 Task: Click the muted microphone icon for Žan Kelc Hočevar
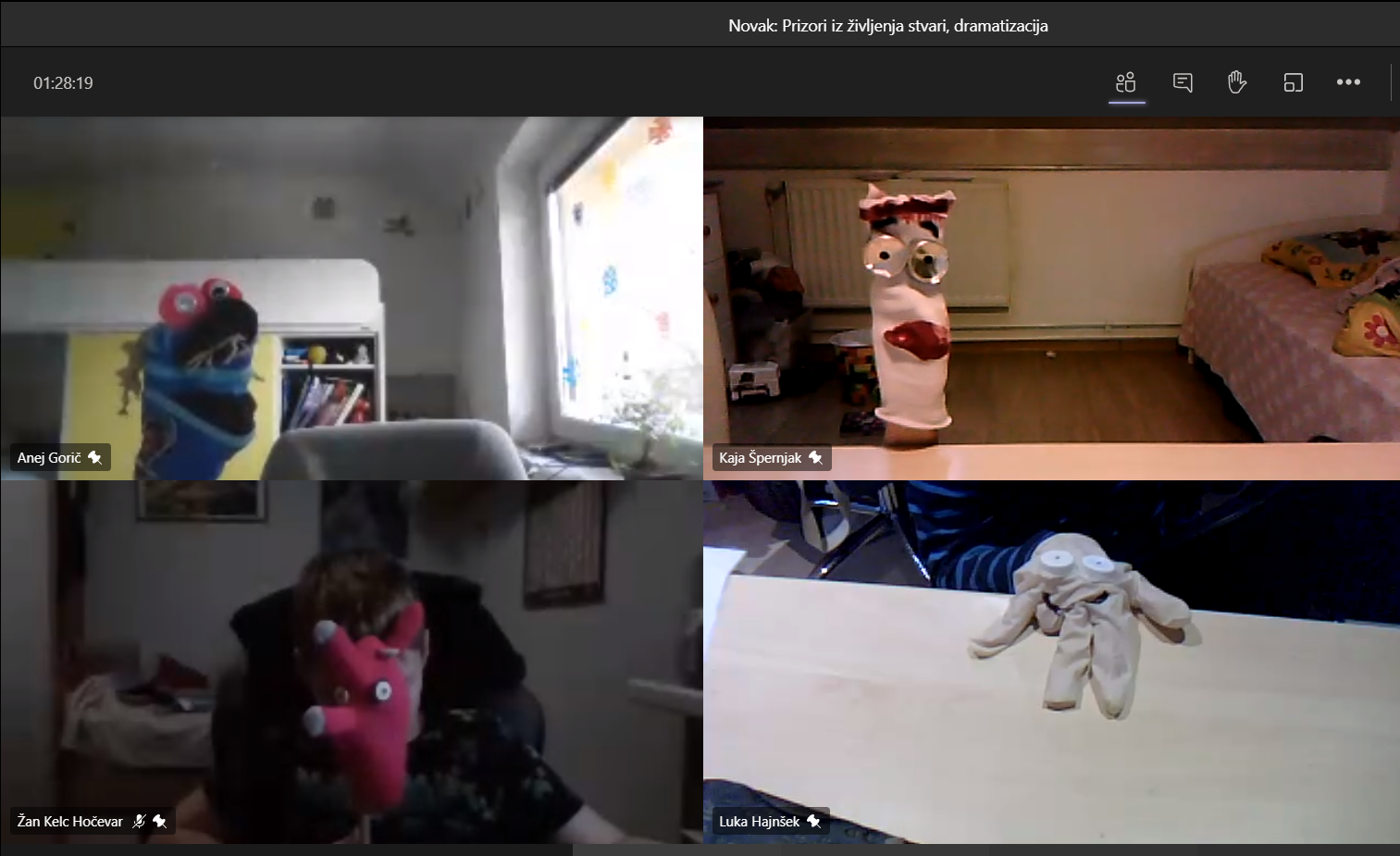(140, 821)
